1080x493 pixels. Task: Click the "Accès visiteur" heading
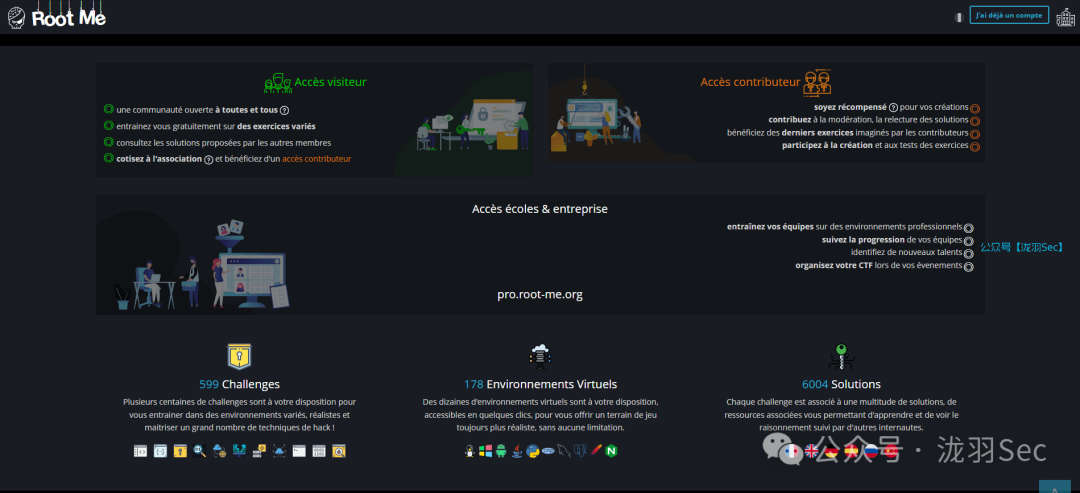(x=330, y=82)
